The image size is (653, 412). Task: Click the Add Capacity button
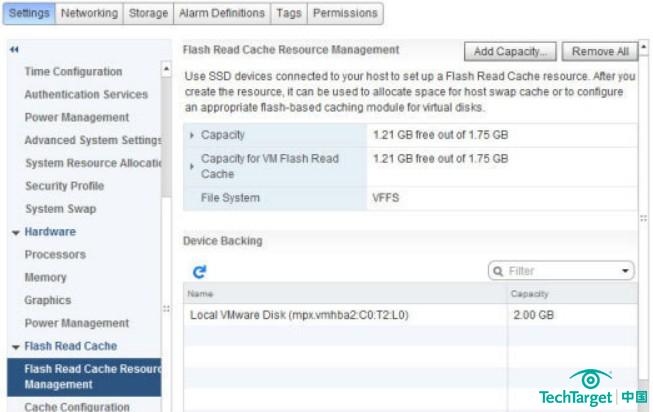[x=510, y=52]
